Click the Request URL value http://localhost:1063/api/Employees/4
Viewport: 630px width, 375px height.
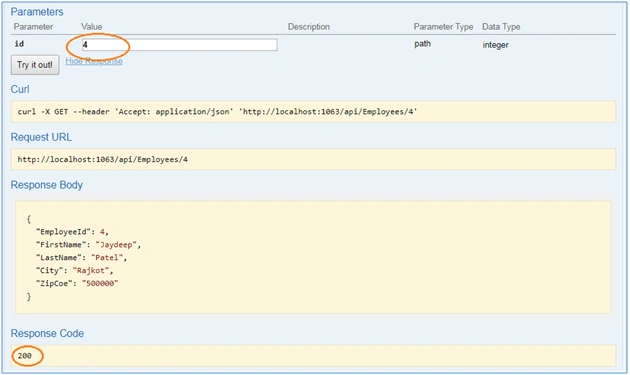102,160
